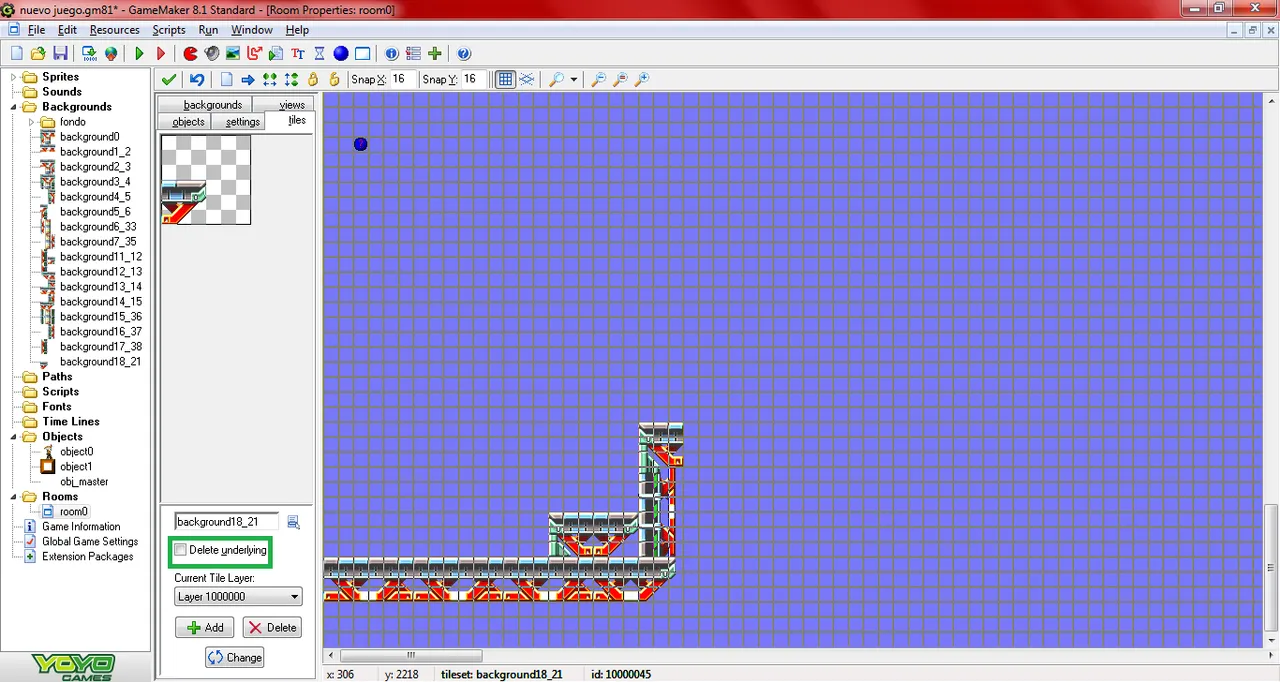Run the game with green arrow

click(139, 53)
